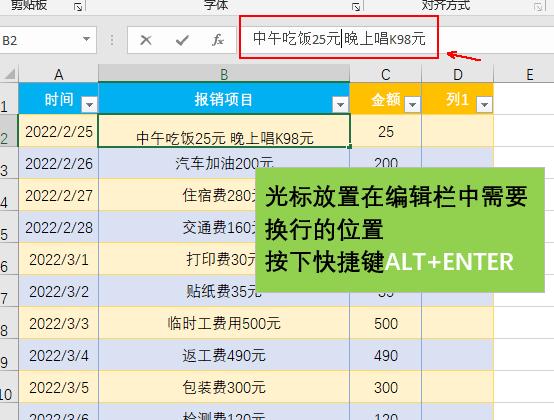Open the 列1 column filter dropdown
The height and width of the screenshot is (420, 554).
coord(484,105)
